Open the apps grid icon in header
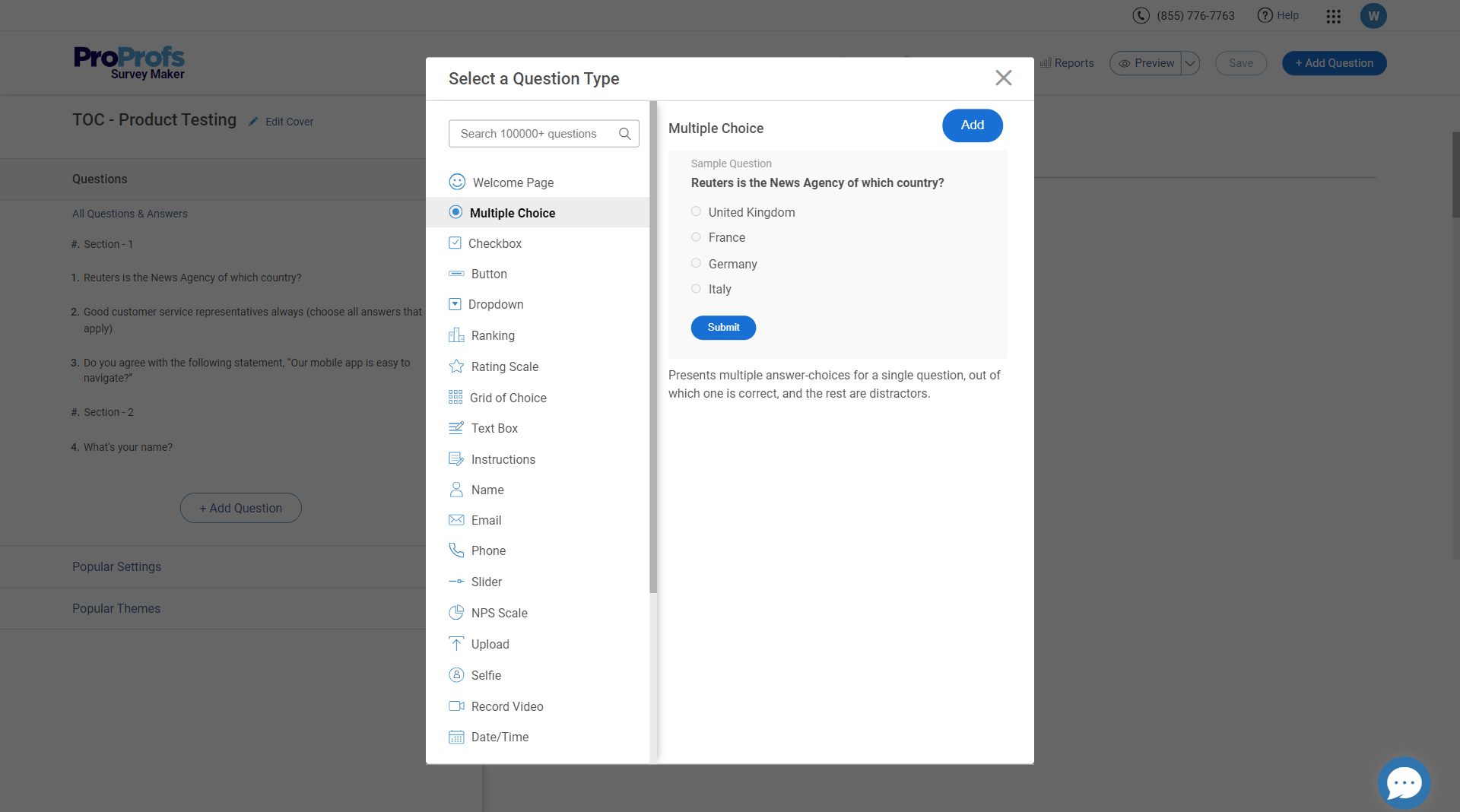The image size is (1460, 812). point(1334,16)
